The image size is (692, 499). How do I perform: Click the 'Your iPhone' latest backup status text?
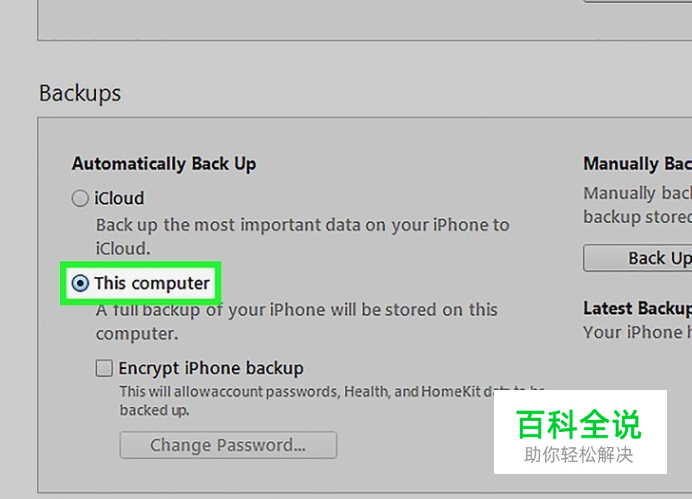638,332
